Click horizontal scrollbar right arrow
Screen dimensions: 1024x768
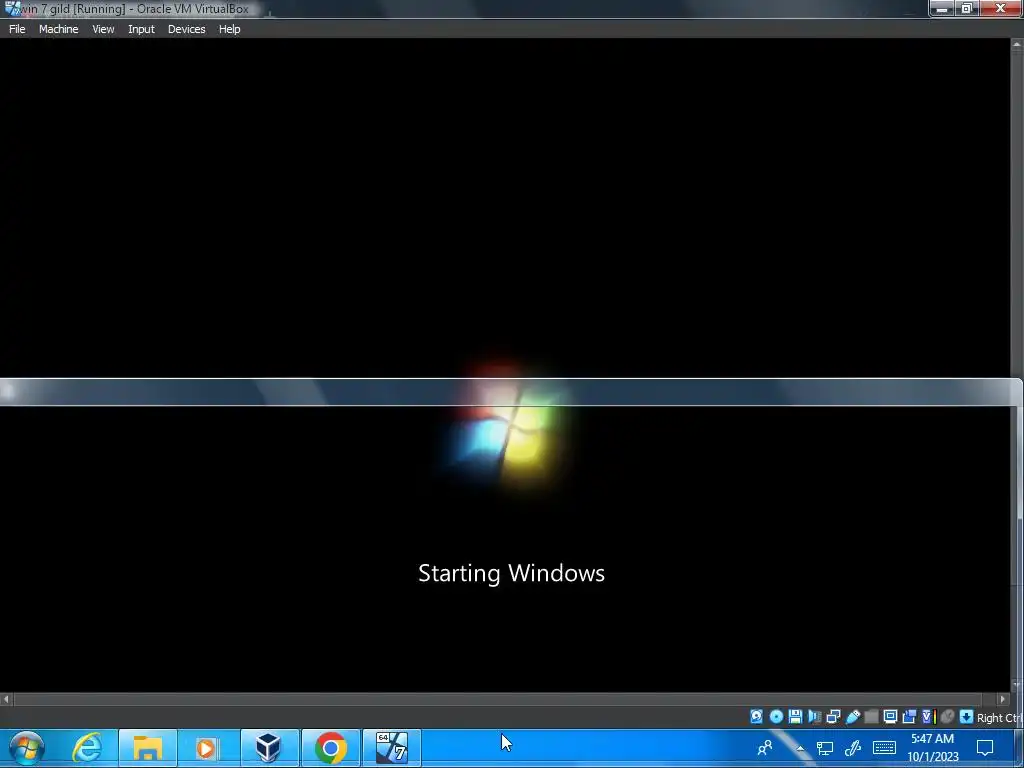[x=1003, y=699]
